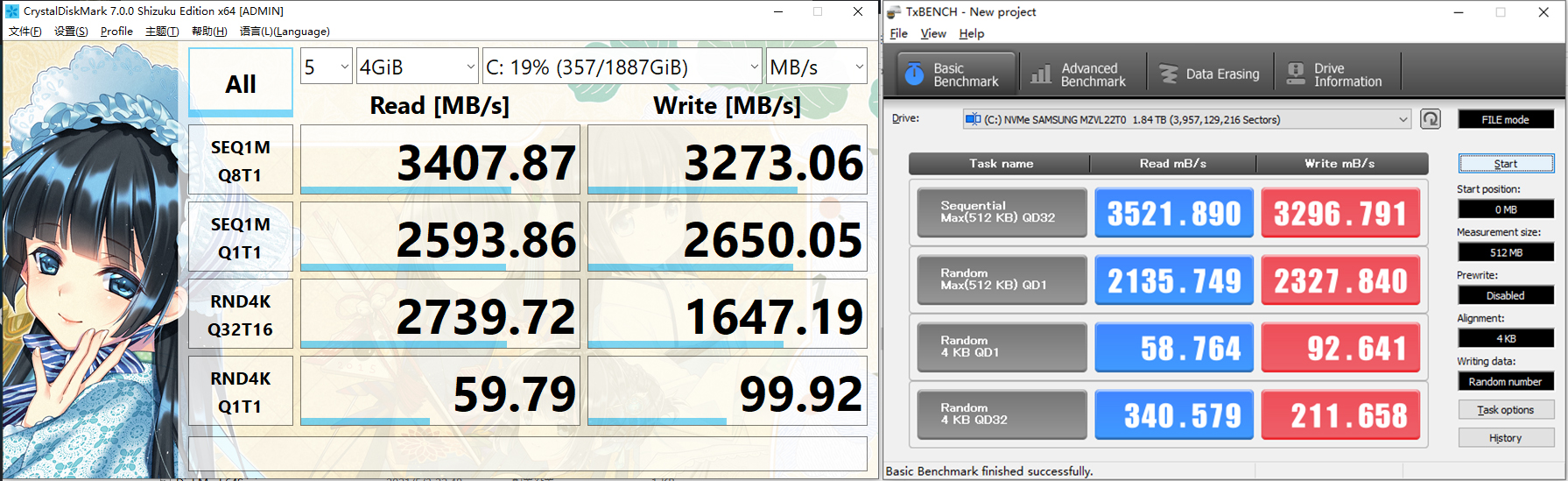1568x481 pixels.
Task: Click the Advanced Benchmark bar chart icon
Action: (x=1041, y=74)
